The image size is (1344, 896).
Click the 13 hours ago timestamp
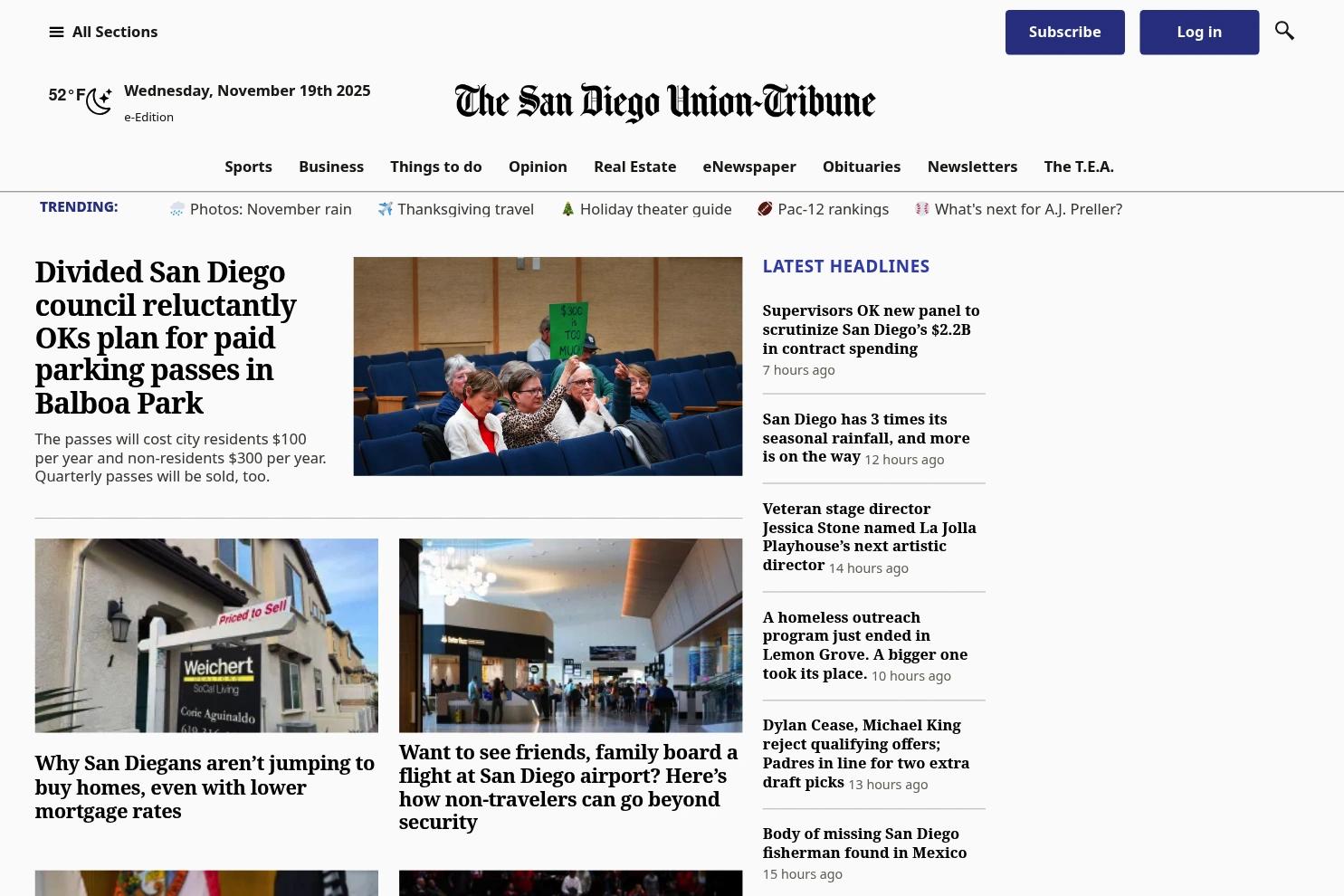888,785
